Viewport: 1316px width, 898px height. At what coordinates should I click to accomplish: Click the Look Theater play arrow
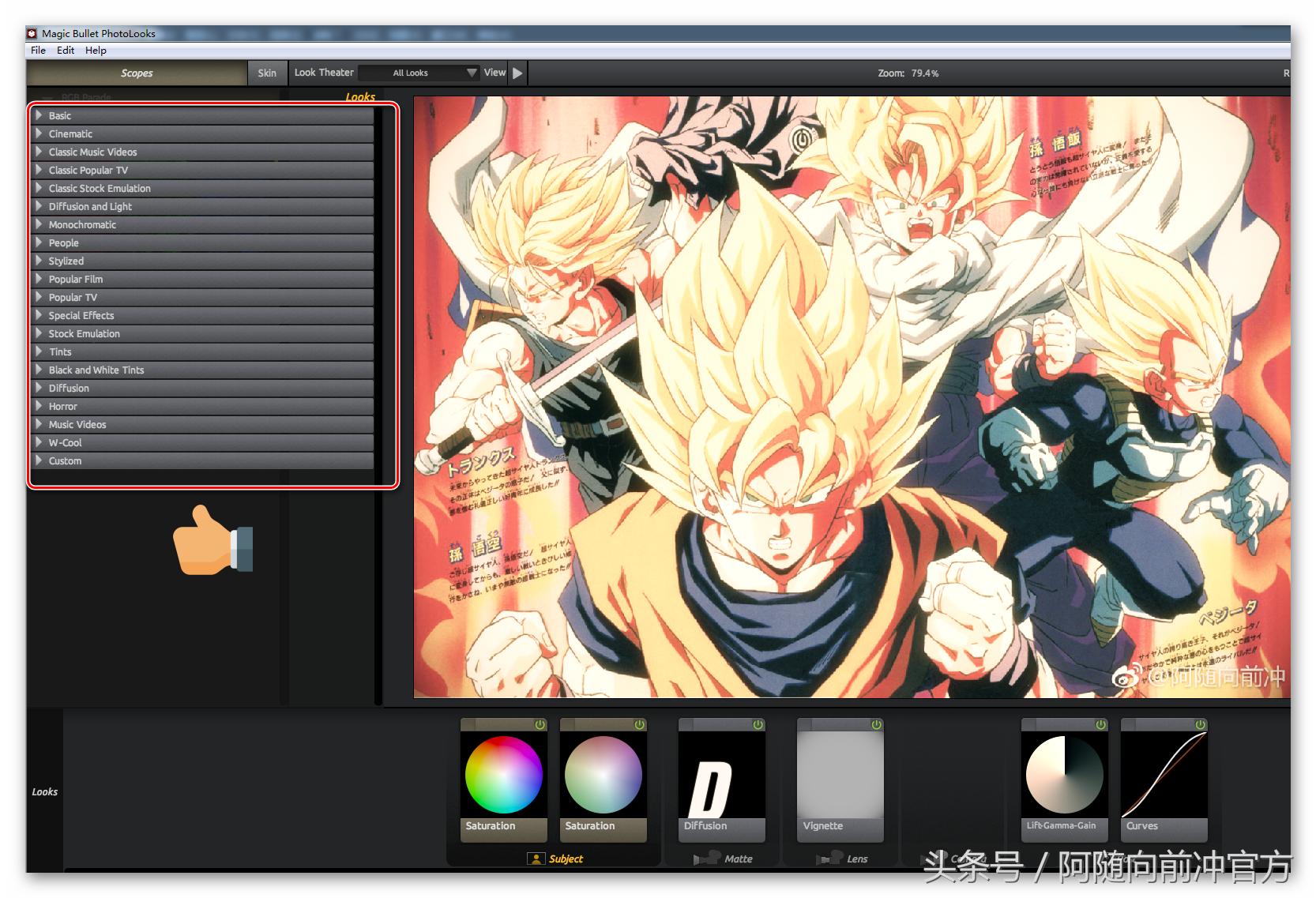pyautogui.click(x=517, y=73)
